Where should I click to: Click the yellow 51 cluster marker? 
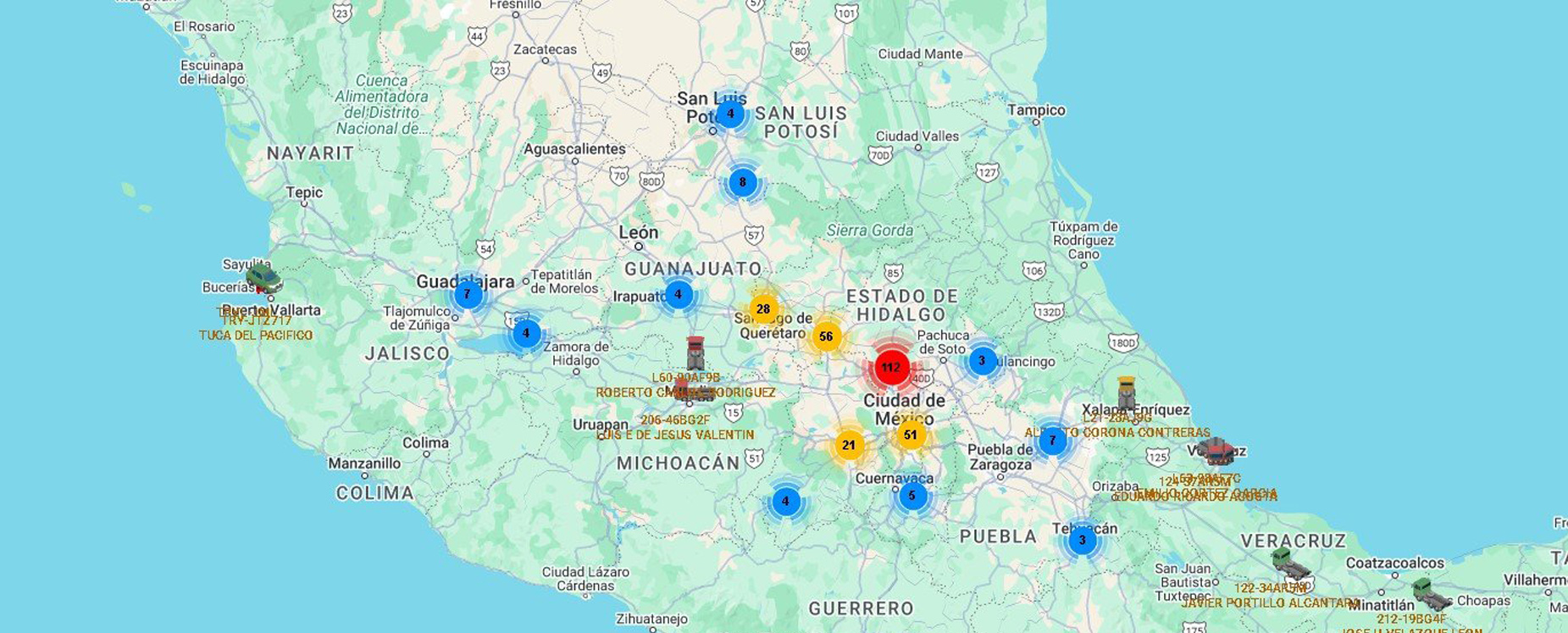pyautogui.click(x=911, y=435)
